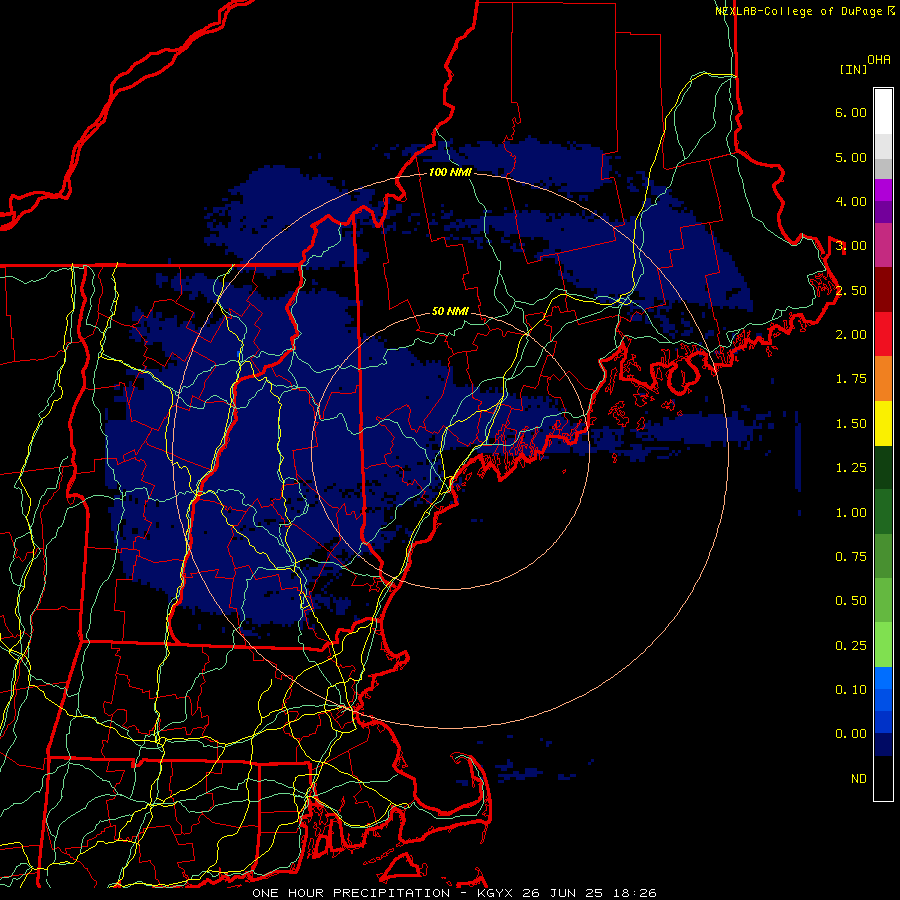900x900 pixels.
Task: Select the 0.25 legend value
Action: [851, 646]
